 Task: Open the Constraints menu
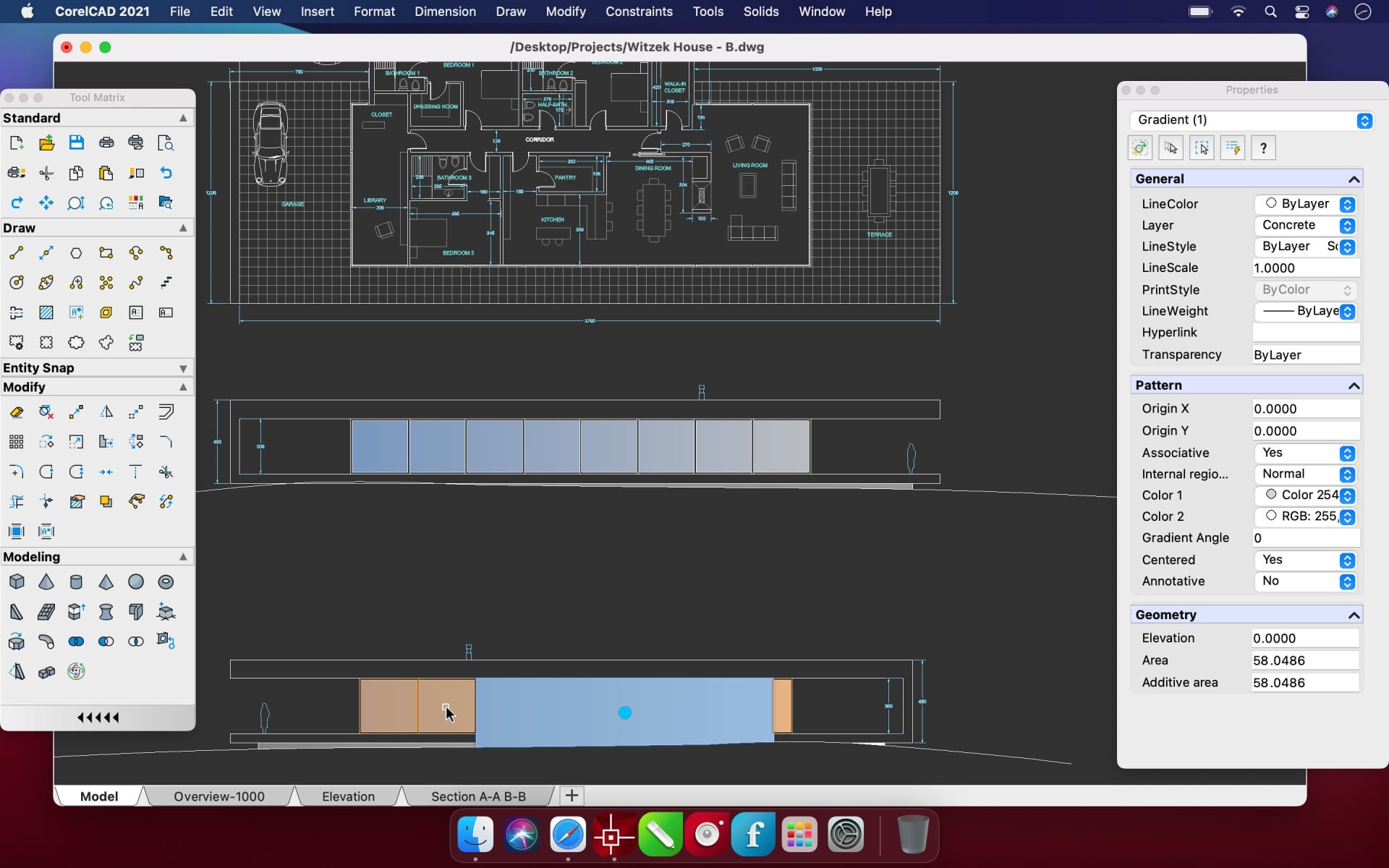coord(639,12)
